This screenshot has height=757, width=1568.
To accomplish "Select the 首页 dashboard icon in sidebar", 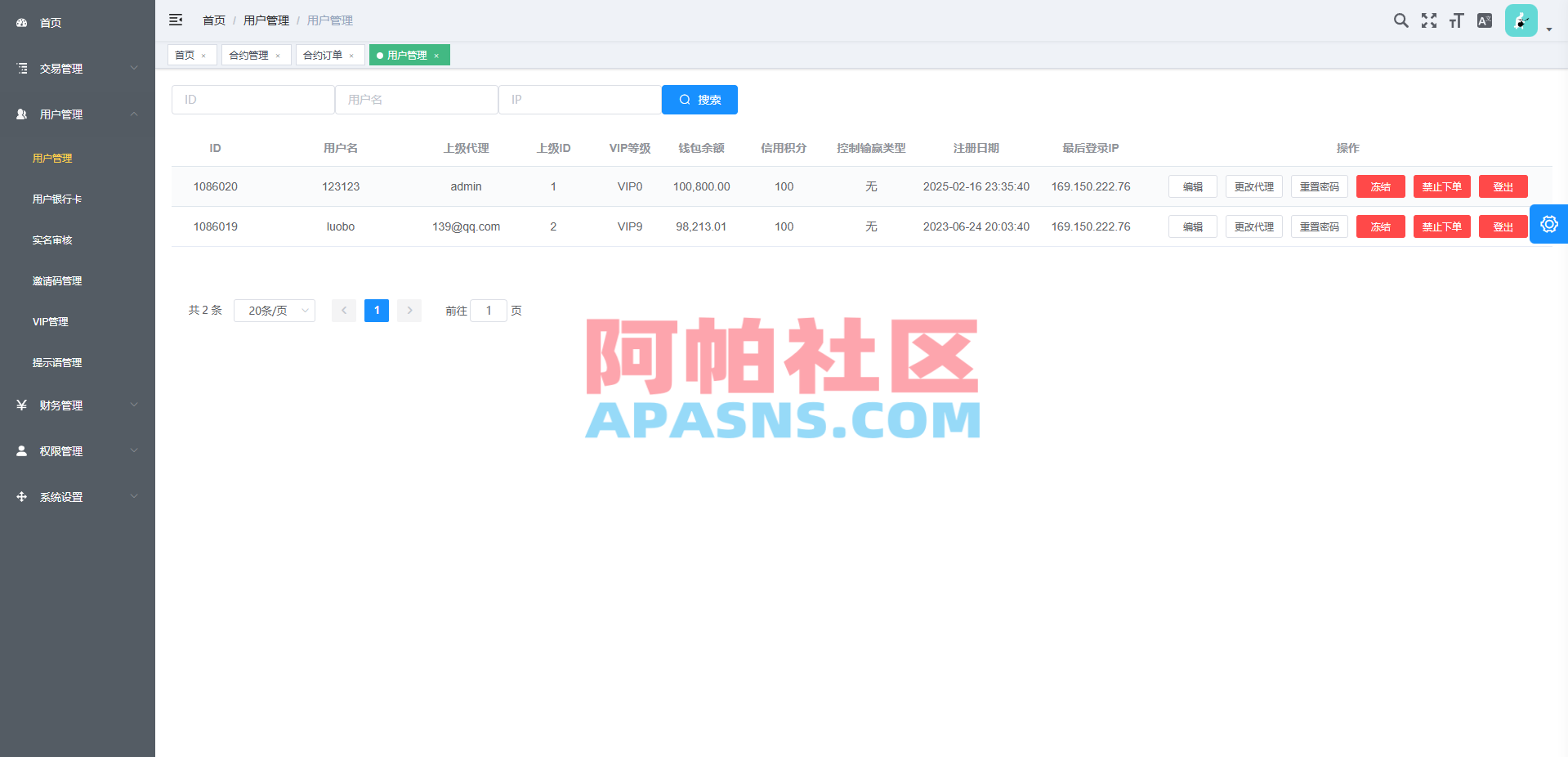I will 21,22.
